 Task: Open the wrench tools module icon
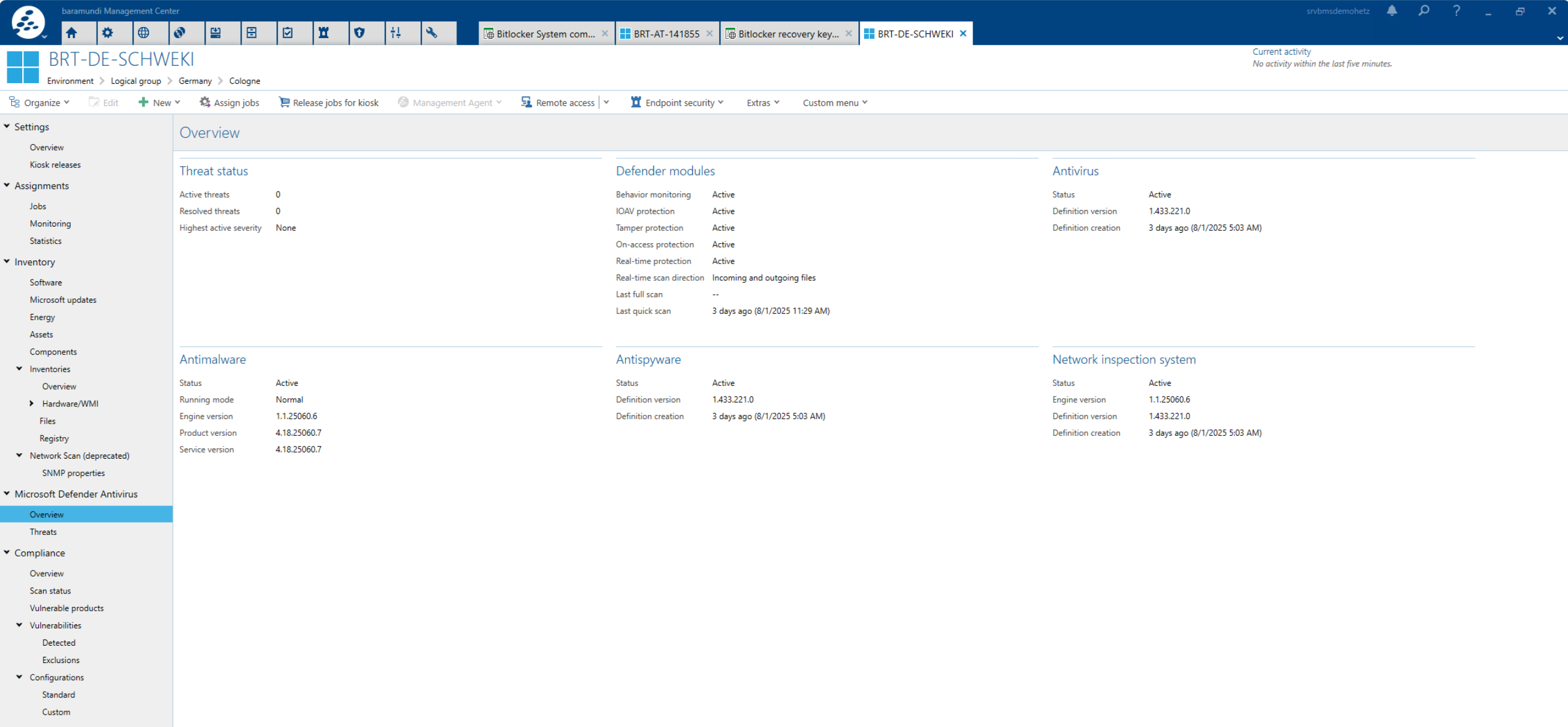tap(432, 33)
